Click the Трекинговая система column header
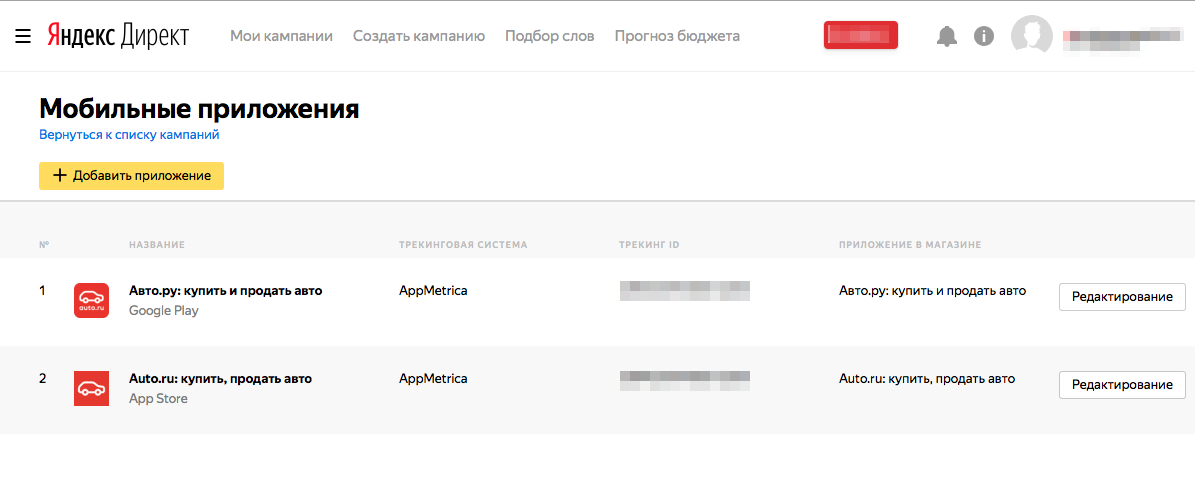 click(463, 245)
